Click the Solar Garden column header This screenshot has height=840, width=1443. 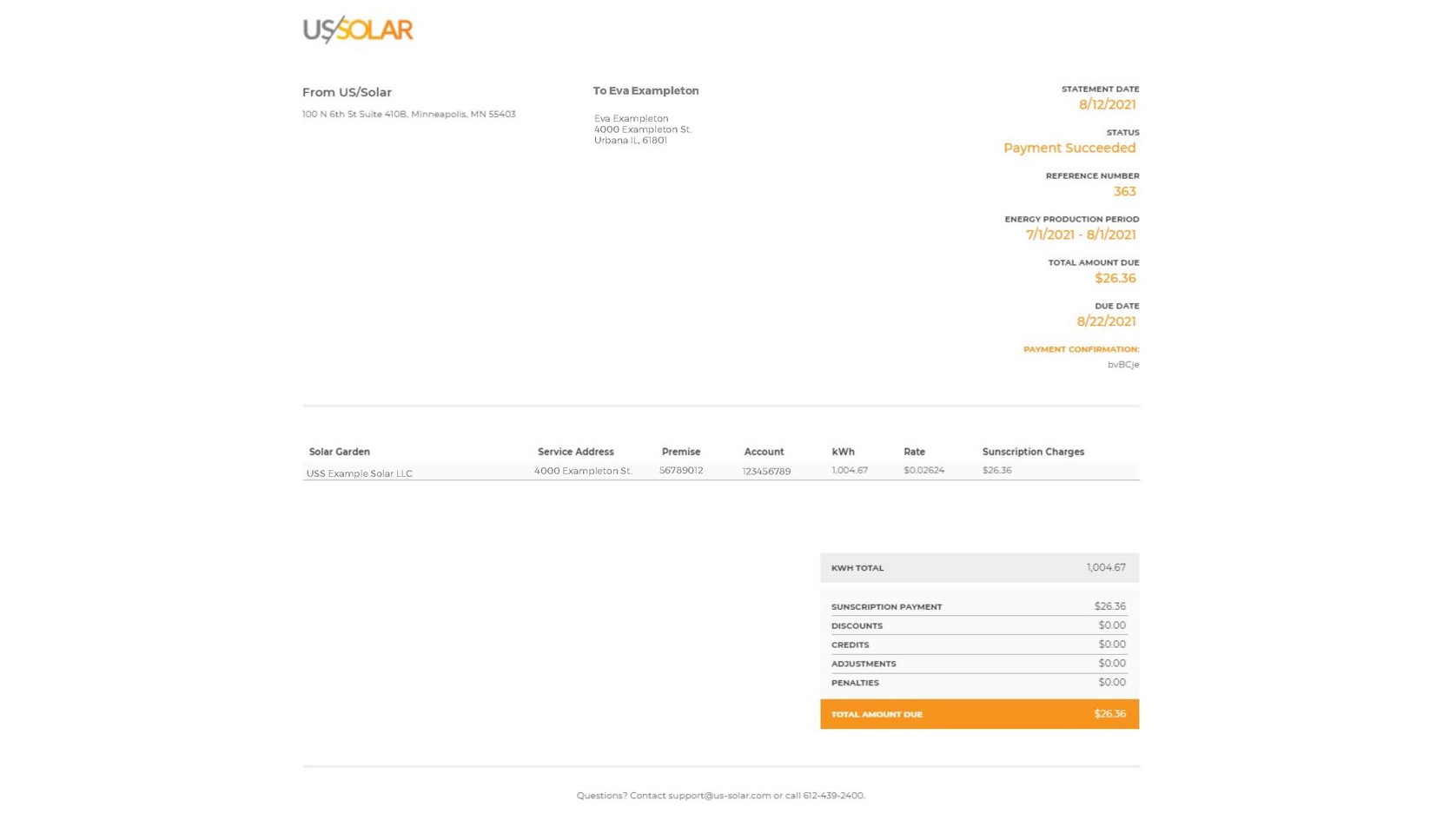pyautogui.click(x=339, y=452)
